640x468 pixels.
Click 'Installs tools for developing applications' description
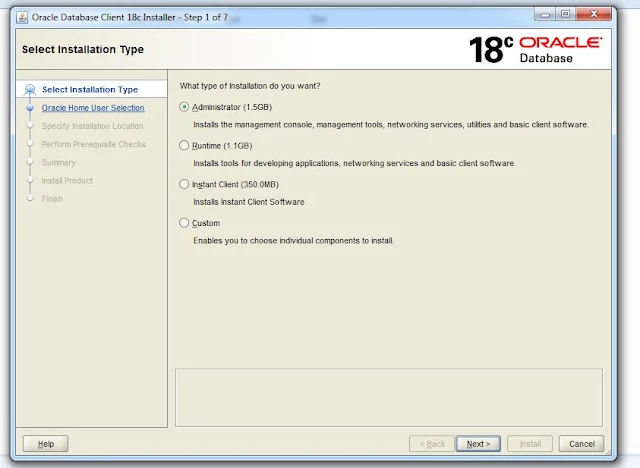click(354, 163)
